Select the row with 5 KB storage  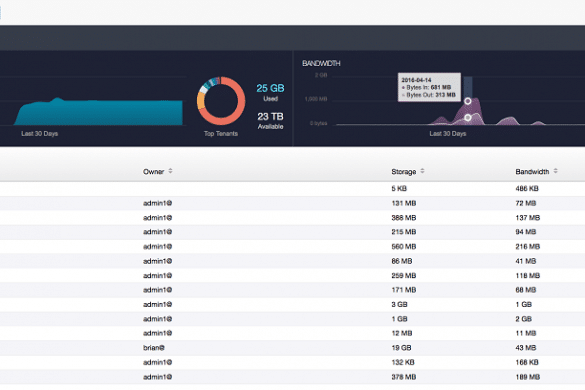point(292,189)
